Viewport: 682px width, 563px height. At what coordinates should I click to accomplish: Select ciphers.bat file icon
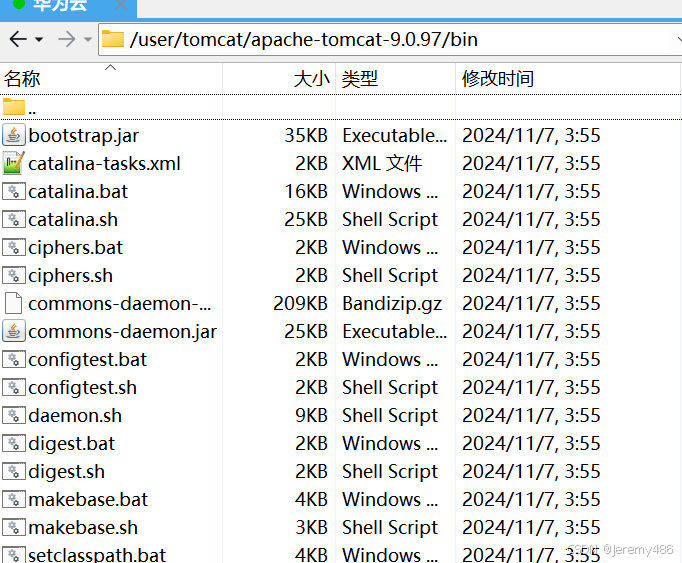tap(13, 248)
